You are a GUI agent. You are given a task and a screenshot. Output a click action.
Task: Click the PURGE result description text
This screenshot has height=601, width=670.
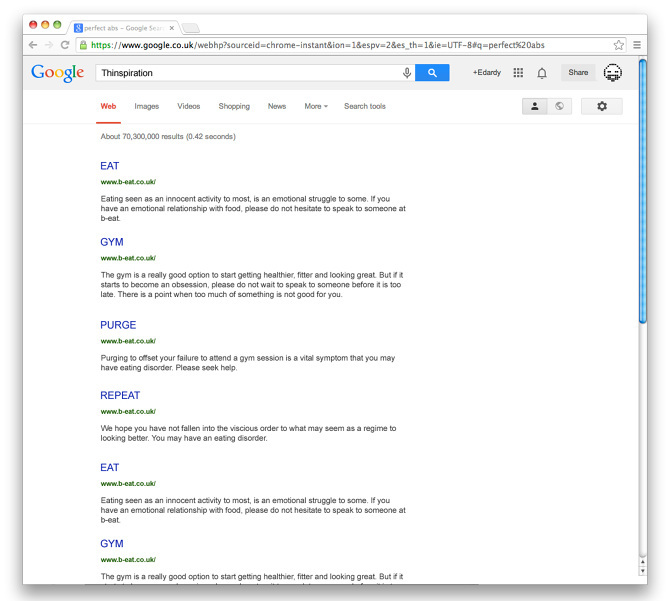tap(248, 363)
